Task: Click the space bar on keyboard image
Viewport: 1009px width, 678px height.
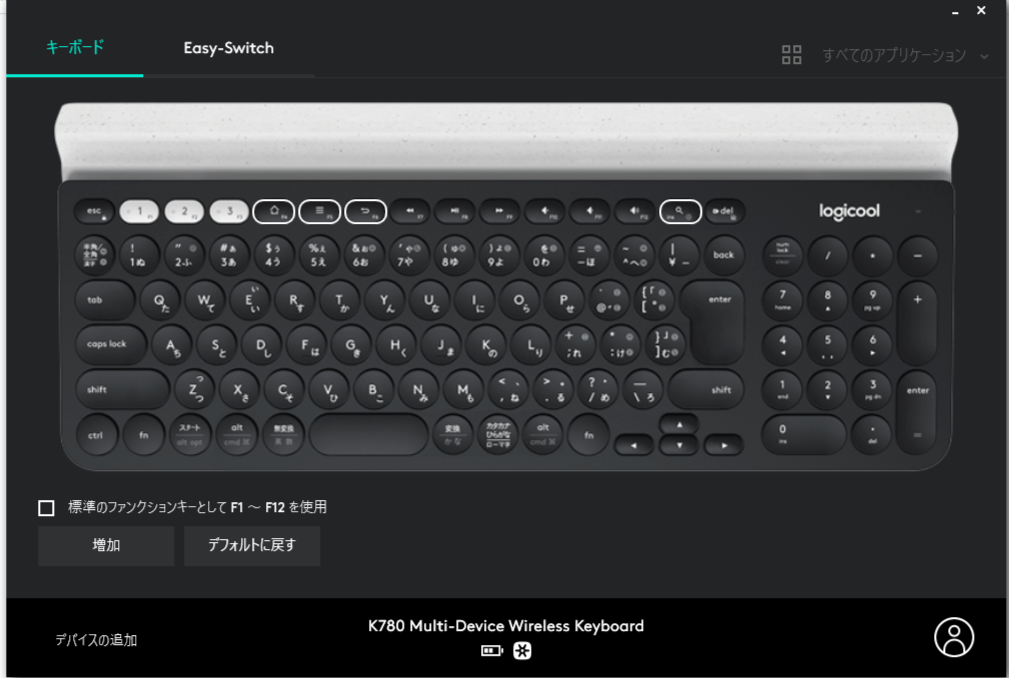Action: (369, 434)
